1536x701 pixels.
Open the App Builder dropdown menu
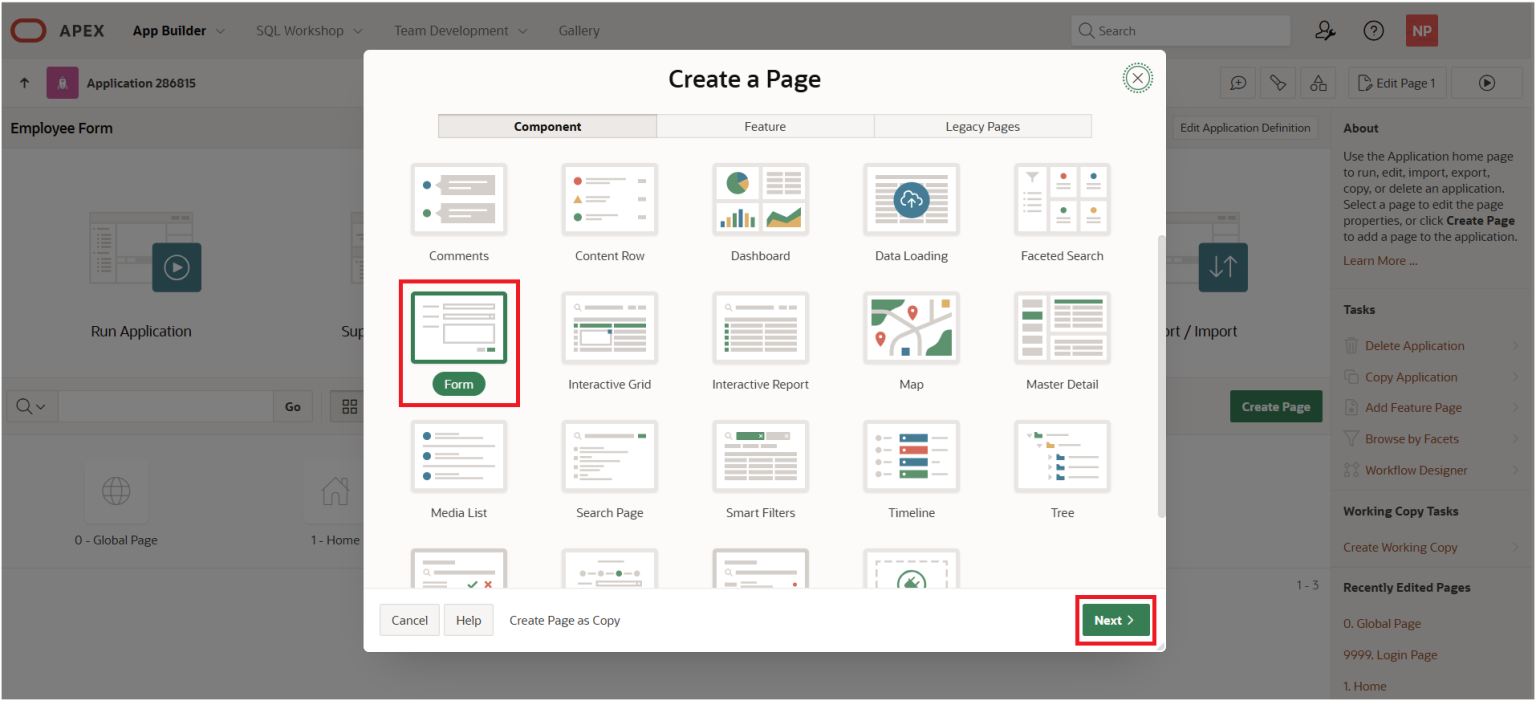(x=178, y=30)
